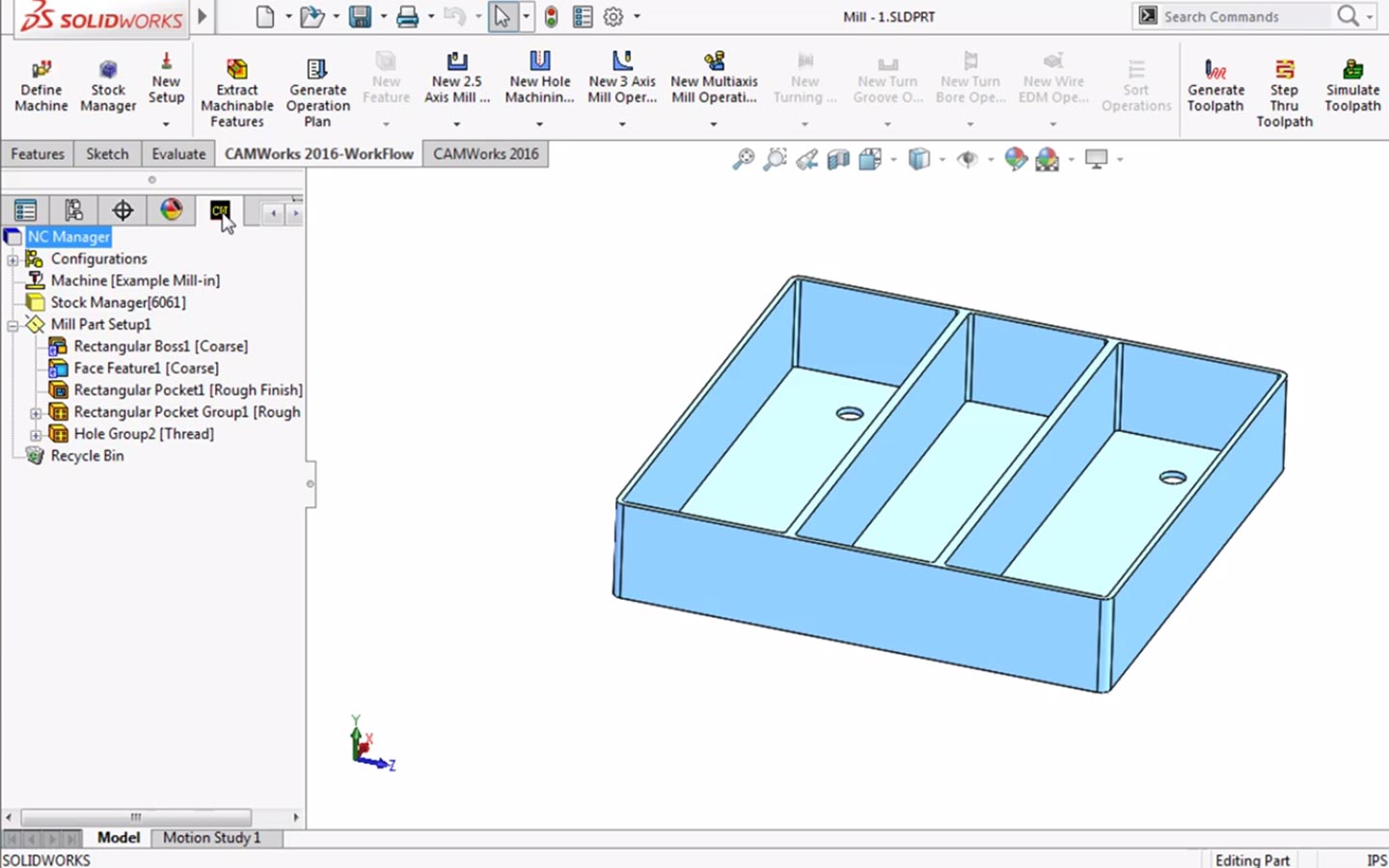Expand the Hole Group2 [Thread] node
The width and height of the screenshot is (1389, 868).
tap(36, 435)
